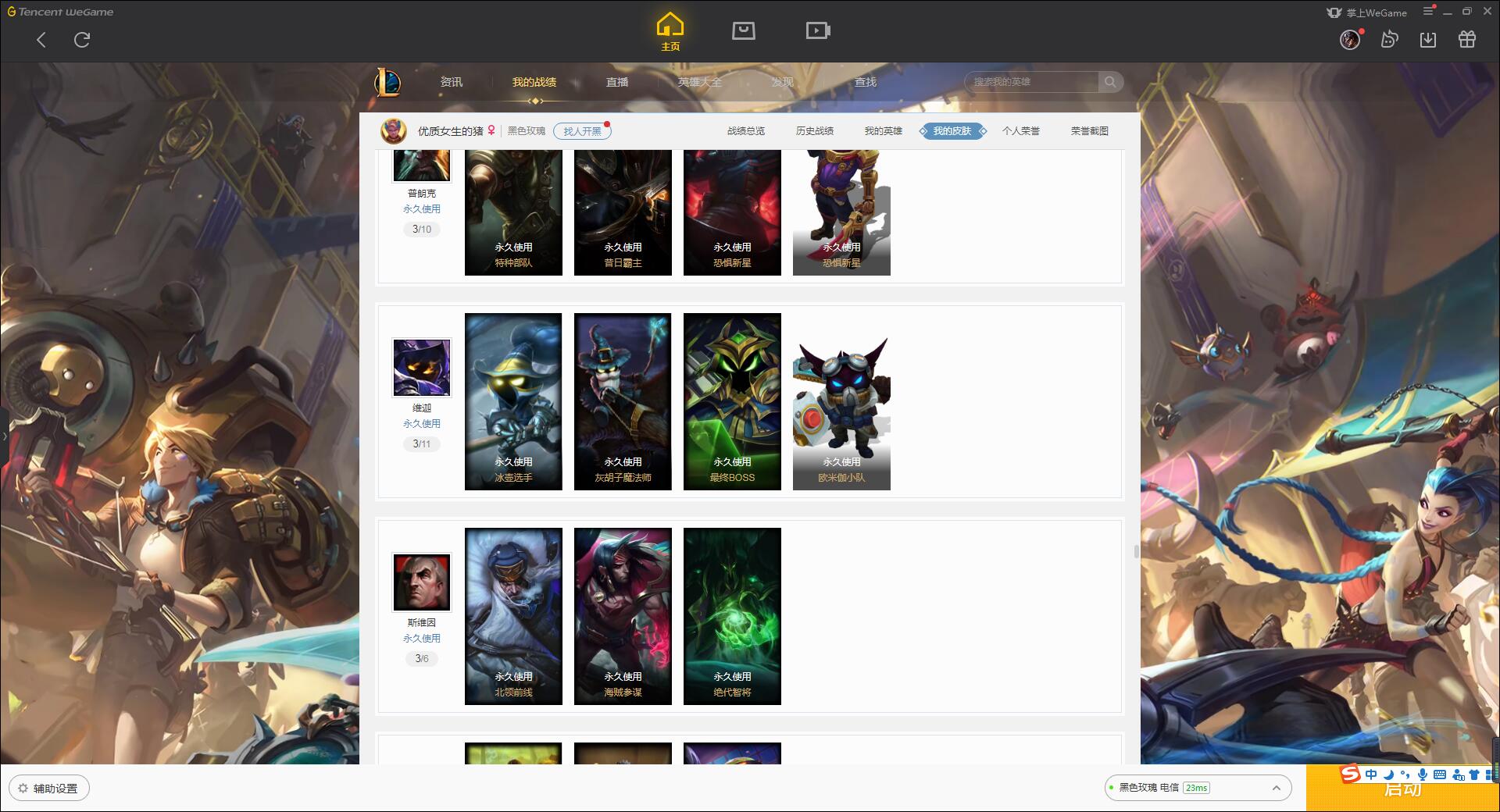1500x812 pixels.
Task: Open the 冰壶选手 skin card
Action: tap(513, 401)
